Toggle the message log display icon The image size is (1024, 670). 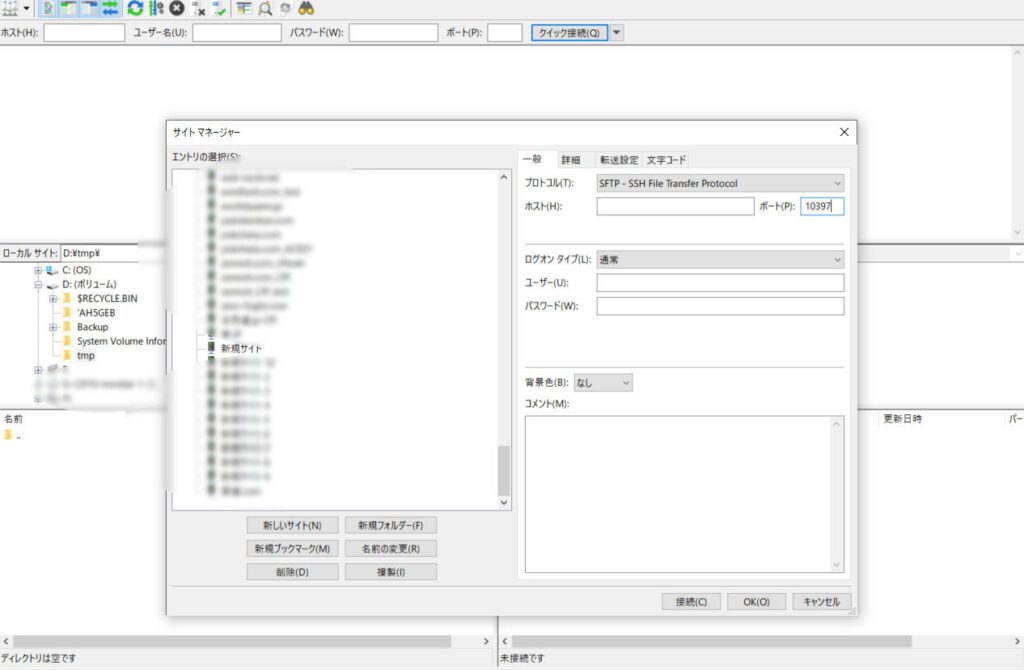coord(48,8)
